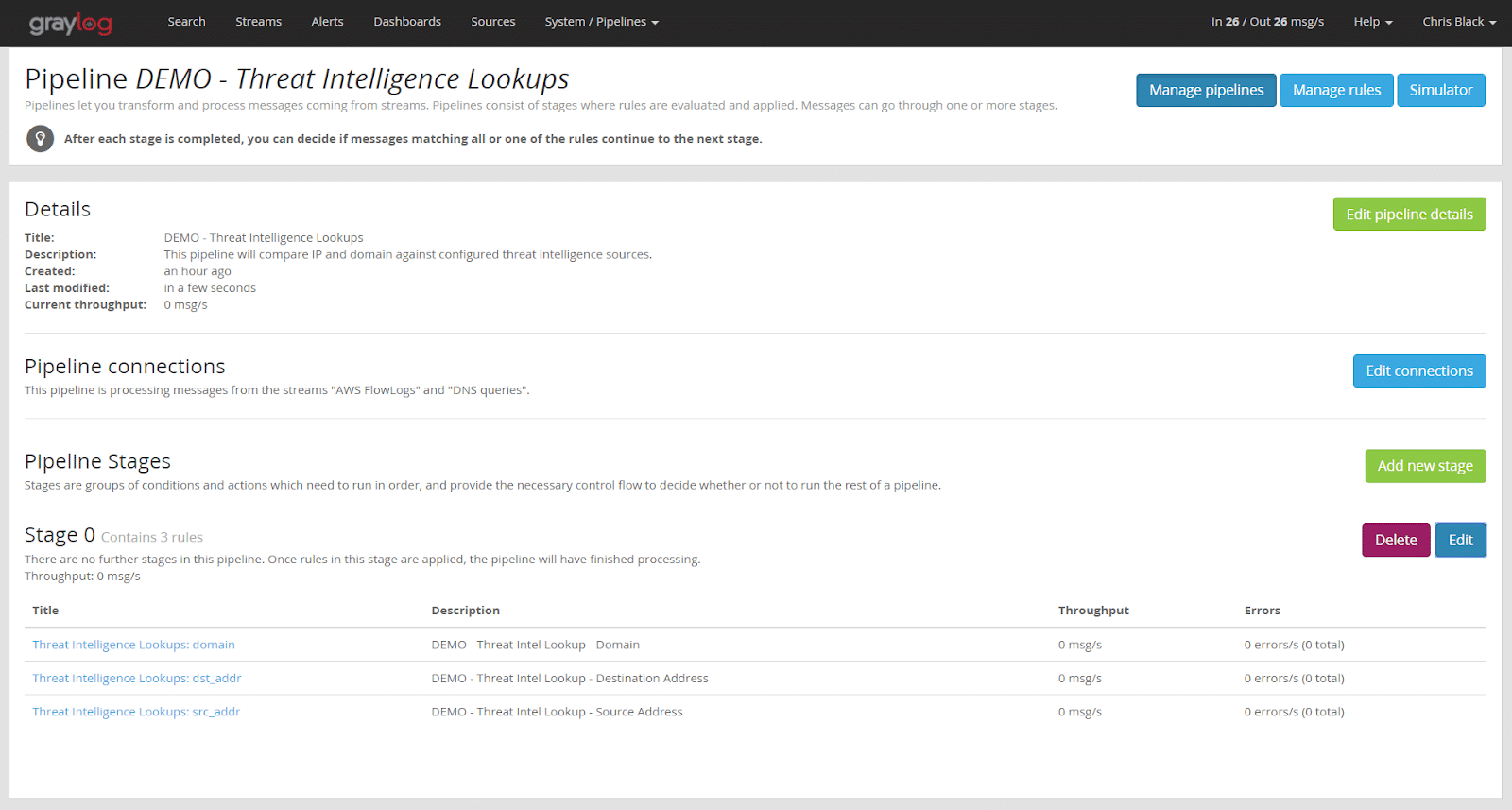Image resolution: width=1512 pixels, height=810 pixels.
Task: Open the Streams menu item
Action: 258,22
